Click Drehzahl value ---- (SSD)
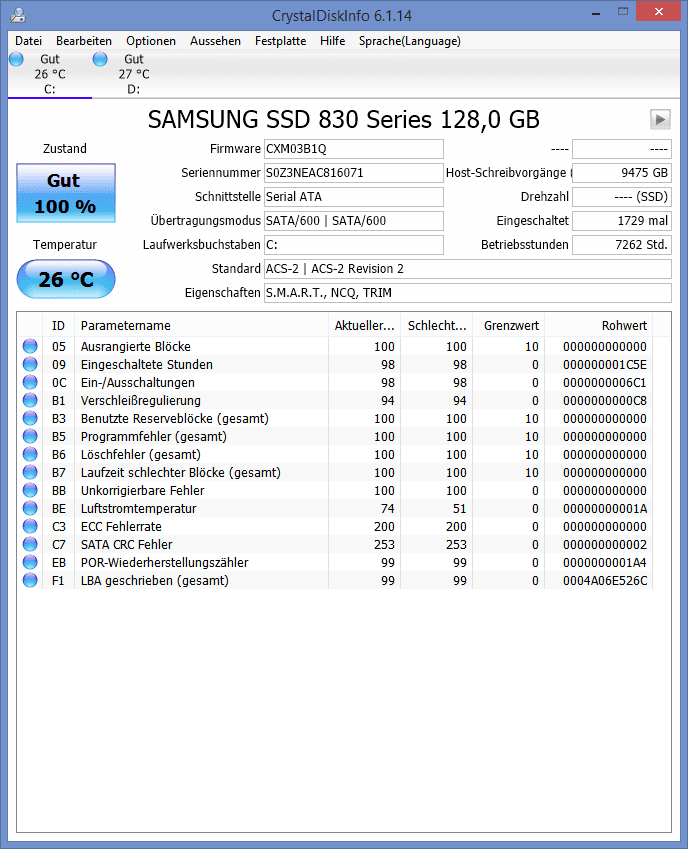Image resolution: width=688 pixels, height=849 pixels. coord(622,197)
